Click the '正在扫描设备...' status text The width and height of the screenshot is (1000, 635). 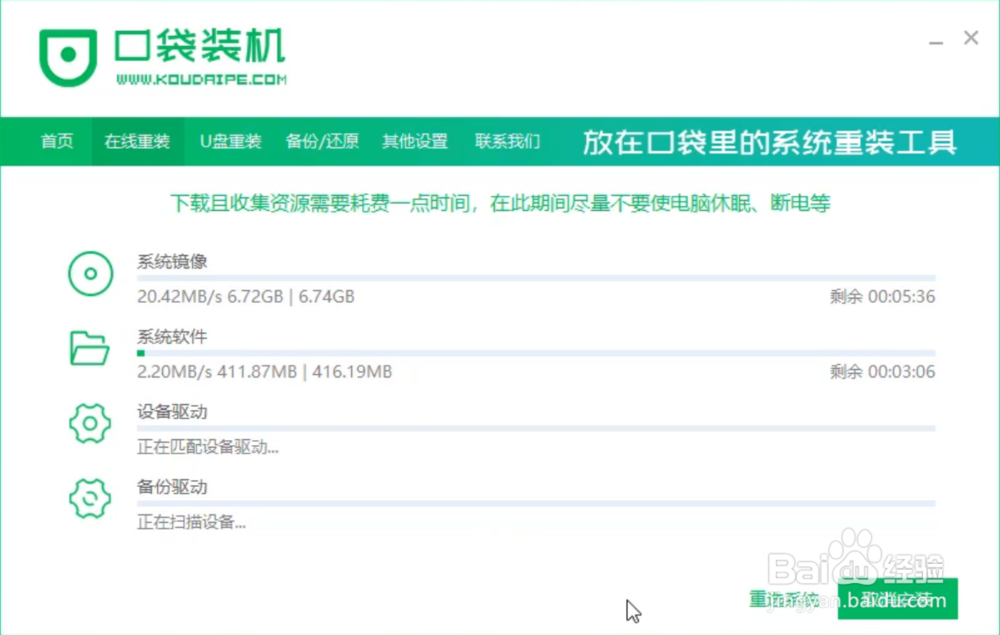coord(191,522)
